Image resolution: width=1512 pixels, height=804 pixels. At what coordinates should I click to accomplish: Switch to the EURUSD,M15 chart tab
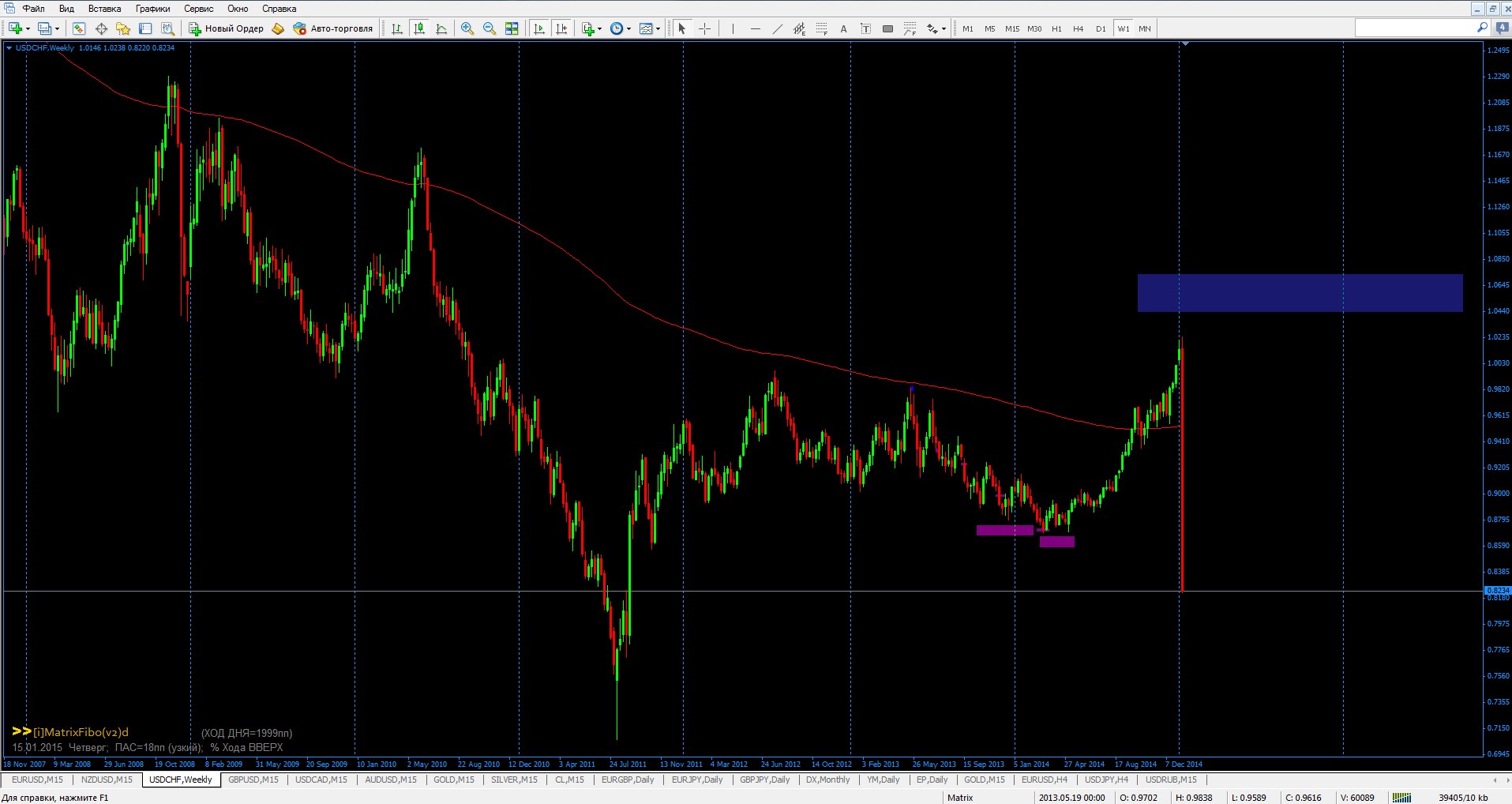(37, 780)
